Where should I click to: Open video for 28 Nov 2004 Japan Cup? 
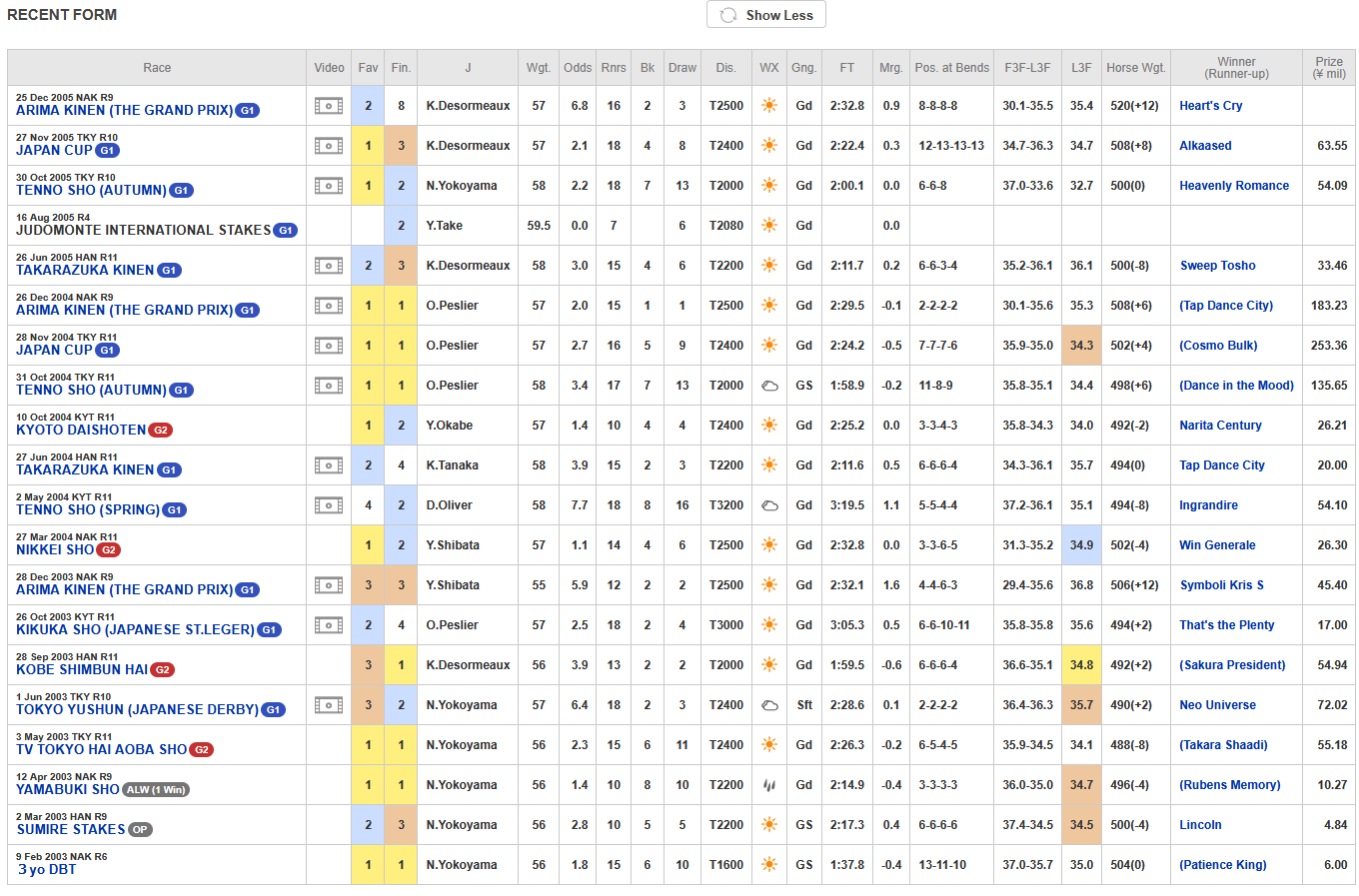click(329, 346)
